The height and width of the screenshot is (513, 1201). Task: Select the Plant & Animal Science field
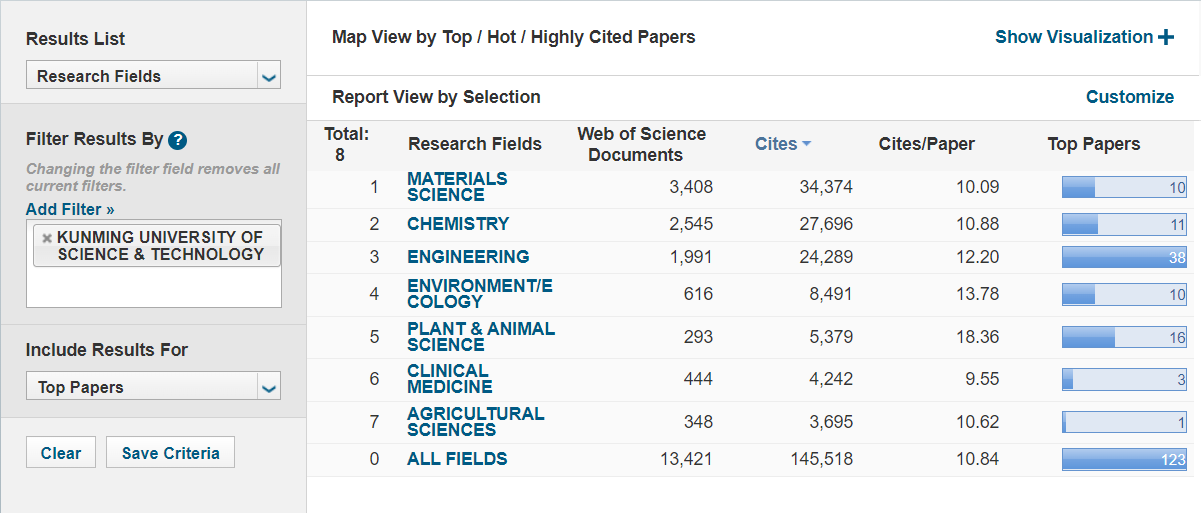480,336
